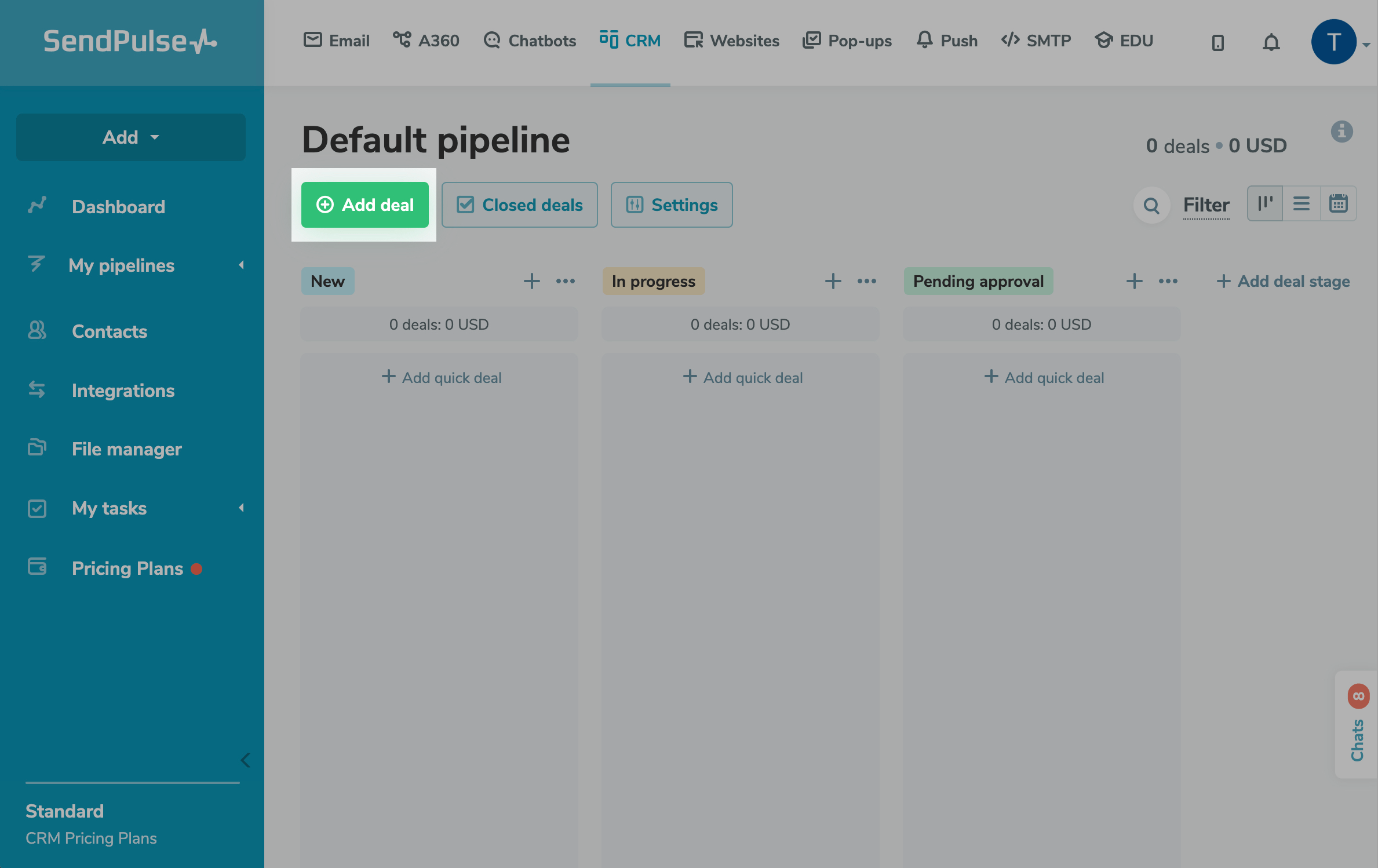Expand My tasks submenu
1378x868 pixels.
tap(241, 508)
